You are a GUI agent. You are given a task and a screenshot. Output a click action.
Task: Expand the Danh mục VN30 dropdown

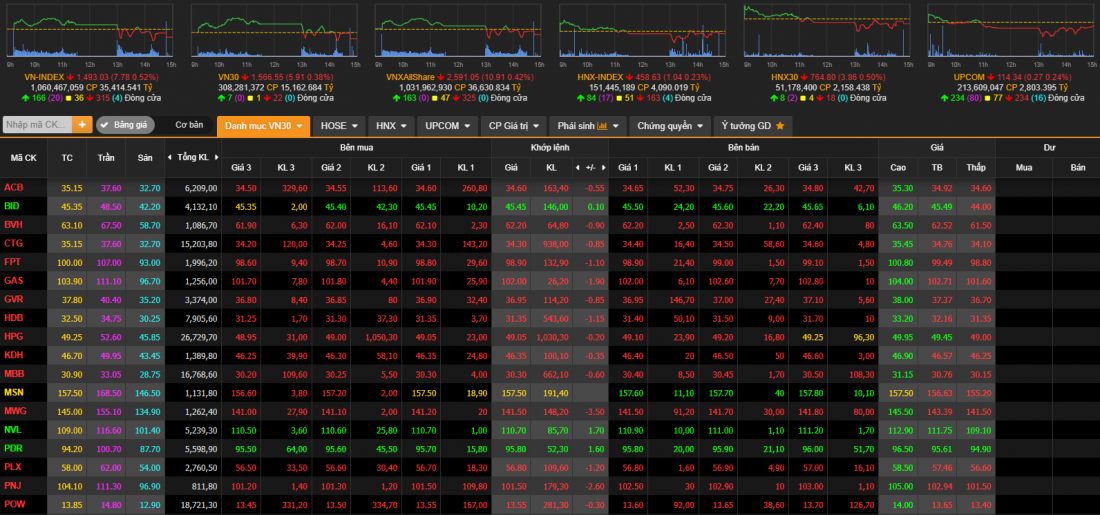263,126
